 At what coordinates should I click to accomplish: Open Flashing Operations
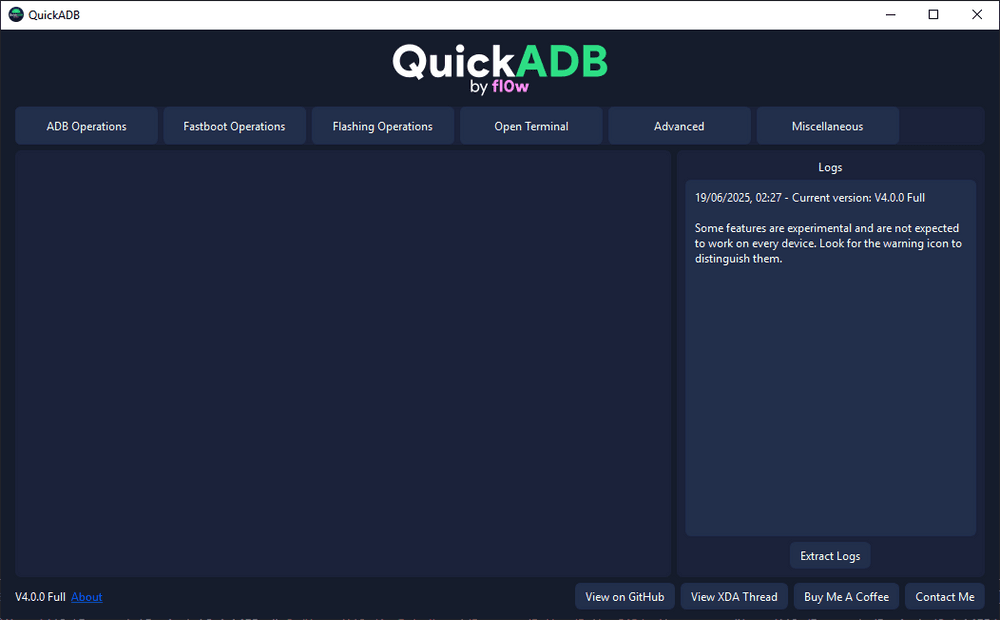pyautogui.click(x=382, y=126)
